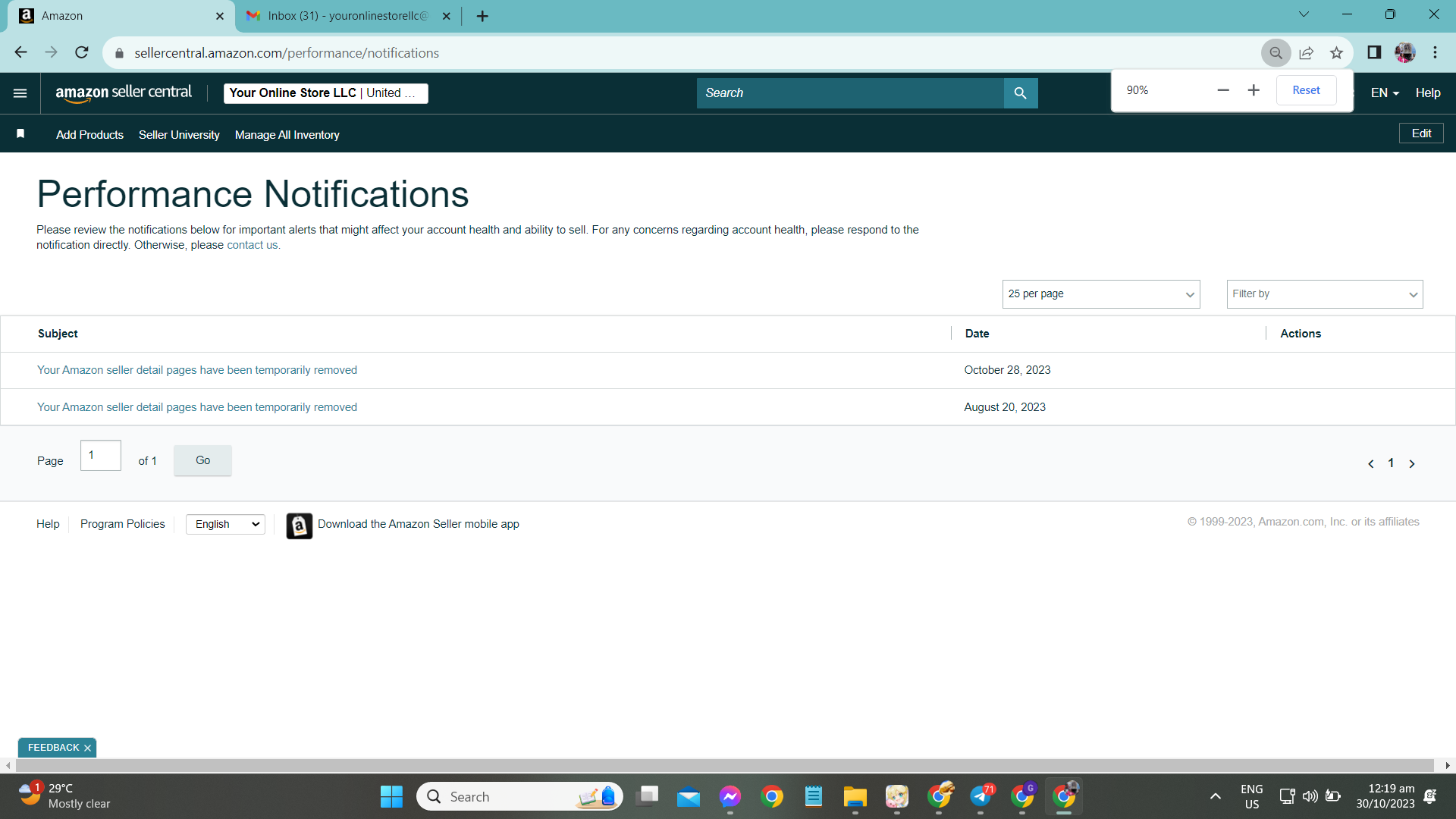Open the Windows Start menu
The height and width of the screenshot is (819, 1456).
coord(391,796)
